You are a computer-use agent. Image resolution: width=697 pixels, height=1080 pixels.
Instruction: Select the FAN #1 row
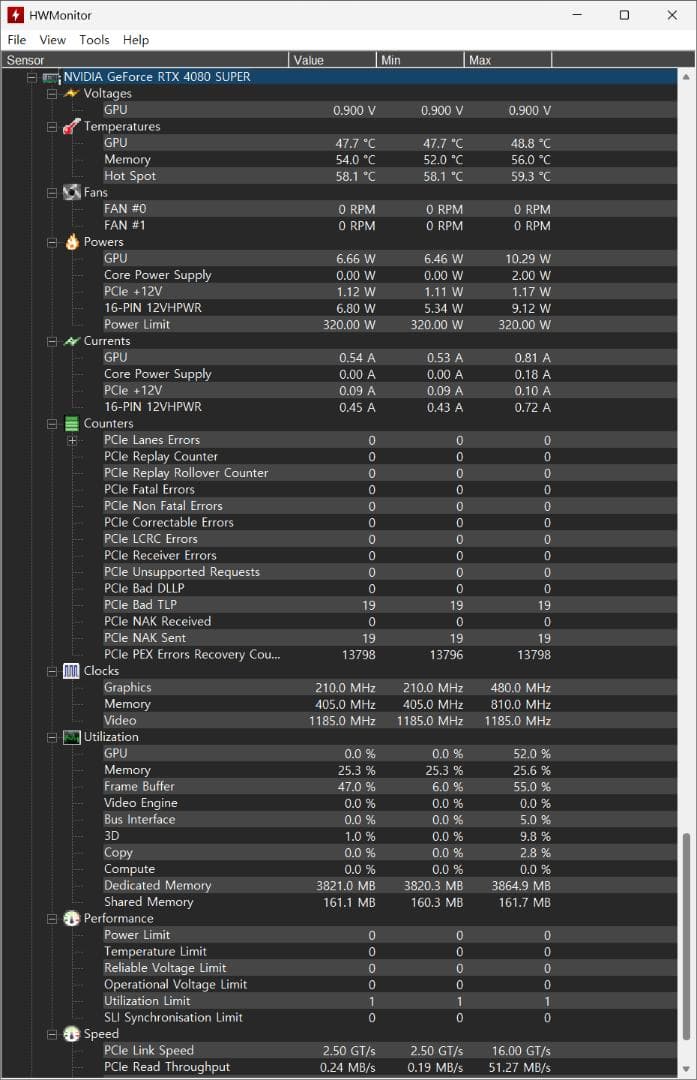coord(389,225)
